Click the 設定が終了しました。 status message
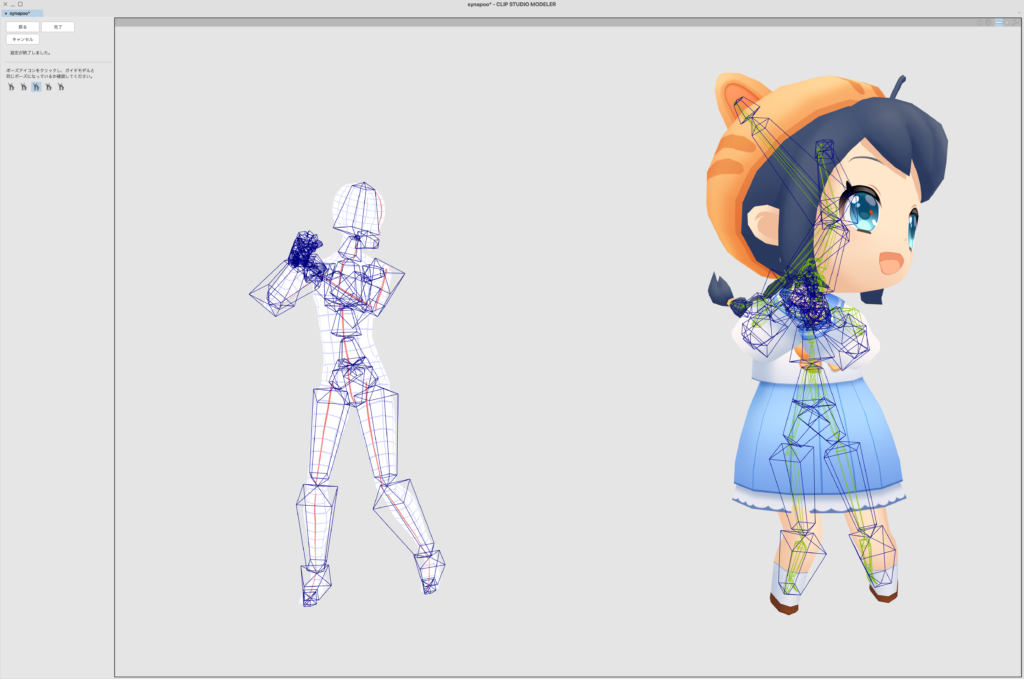This screenshot has width=1024, height=679. pyautogui.click(x=30, y=53)
